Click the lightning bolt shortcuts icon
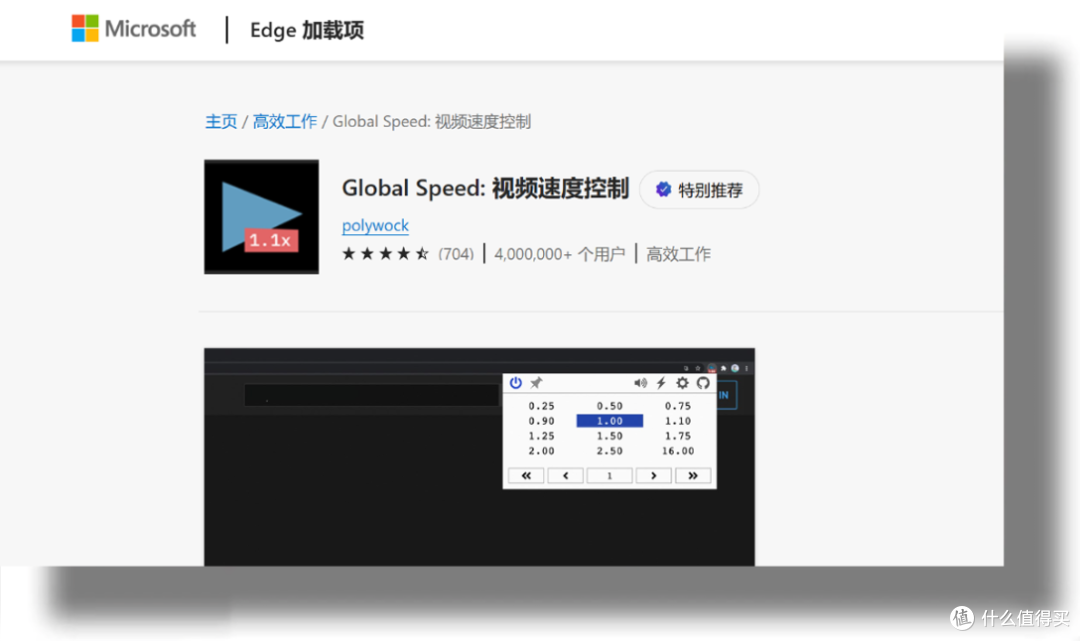Screen dimensions: 1080x641 [661, 383]
